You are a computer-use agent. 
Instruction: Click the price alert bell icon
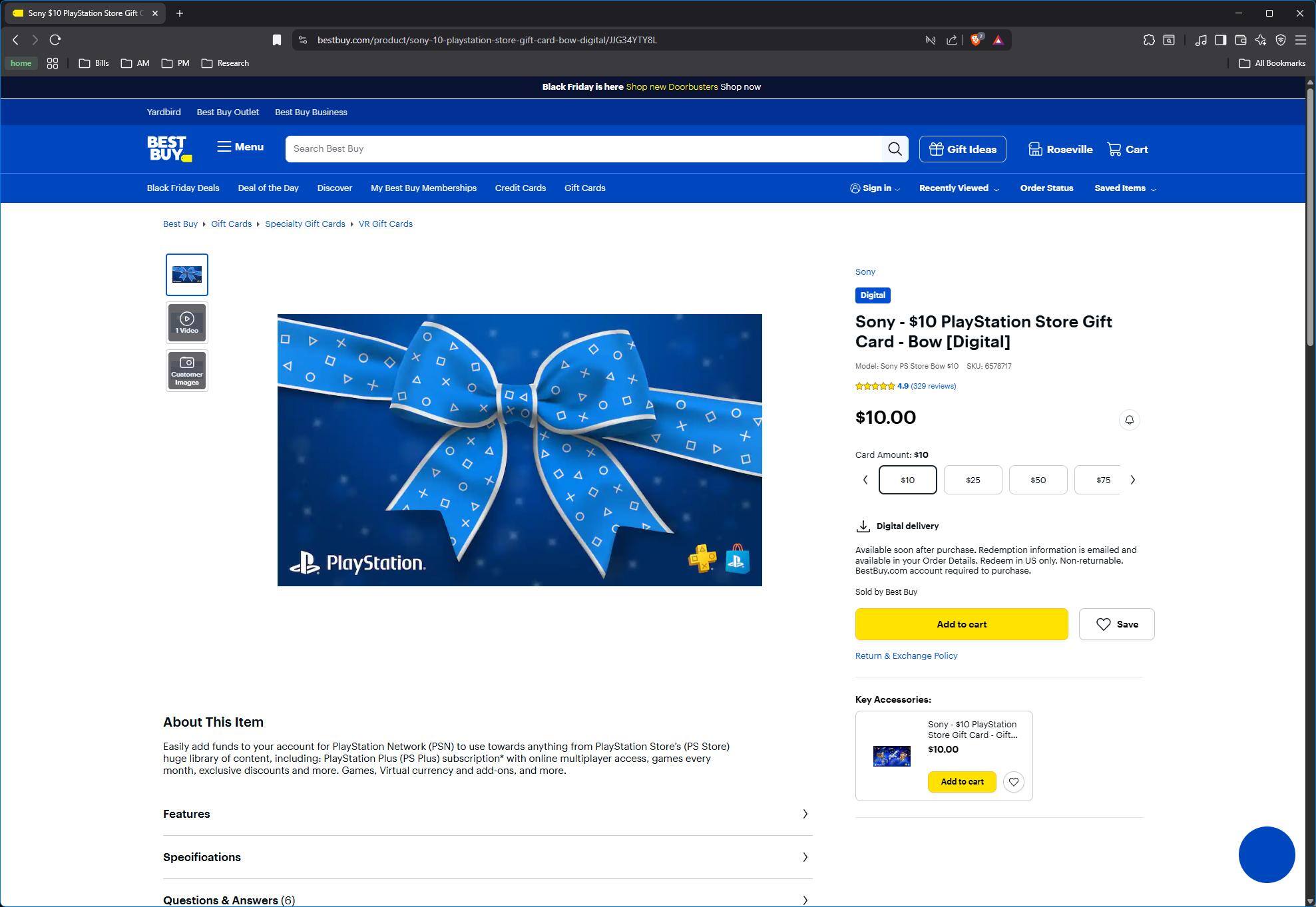pyautogui.click(x=1129, y=420)
